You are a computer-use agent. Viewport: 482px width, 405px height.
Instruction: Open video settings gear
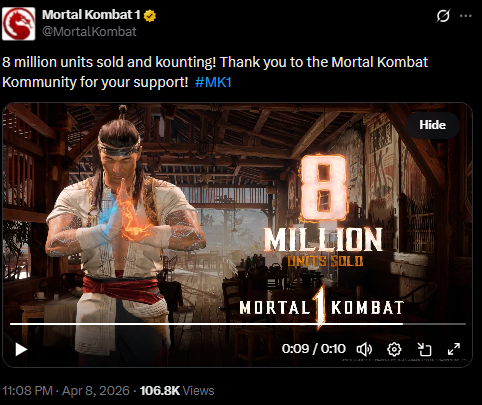(x=394, y=349)
